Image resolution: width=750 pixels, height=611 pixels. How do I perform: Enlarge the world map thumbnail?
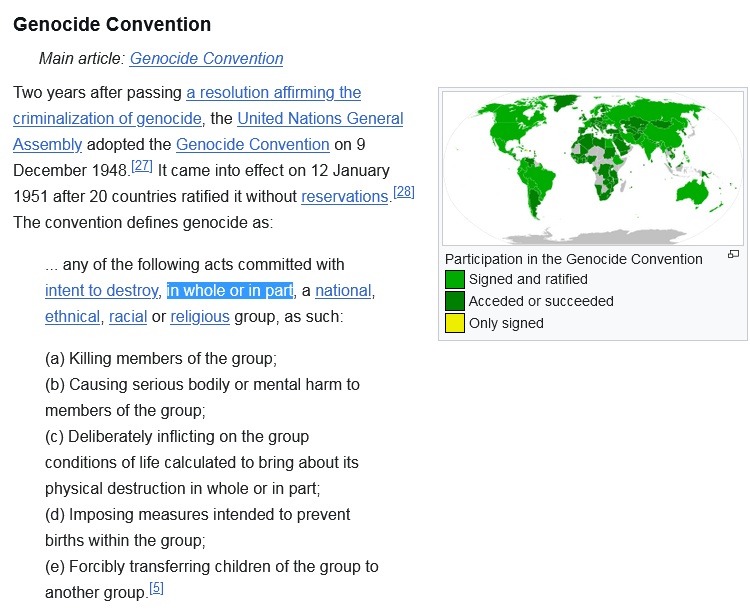point(593,168)
